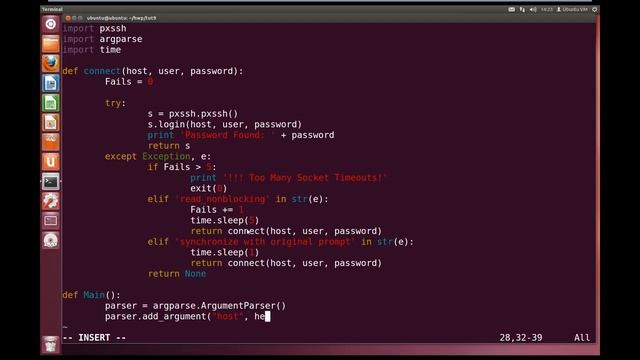Screen dimensions: 640x360
Task: Click the 'time.sleep(5)' line
Action: [x=224, y=220]
